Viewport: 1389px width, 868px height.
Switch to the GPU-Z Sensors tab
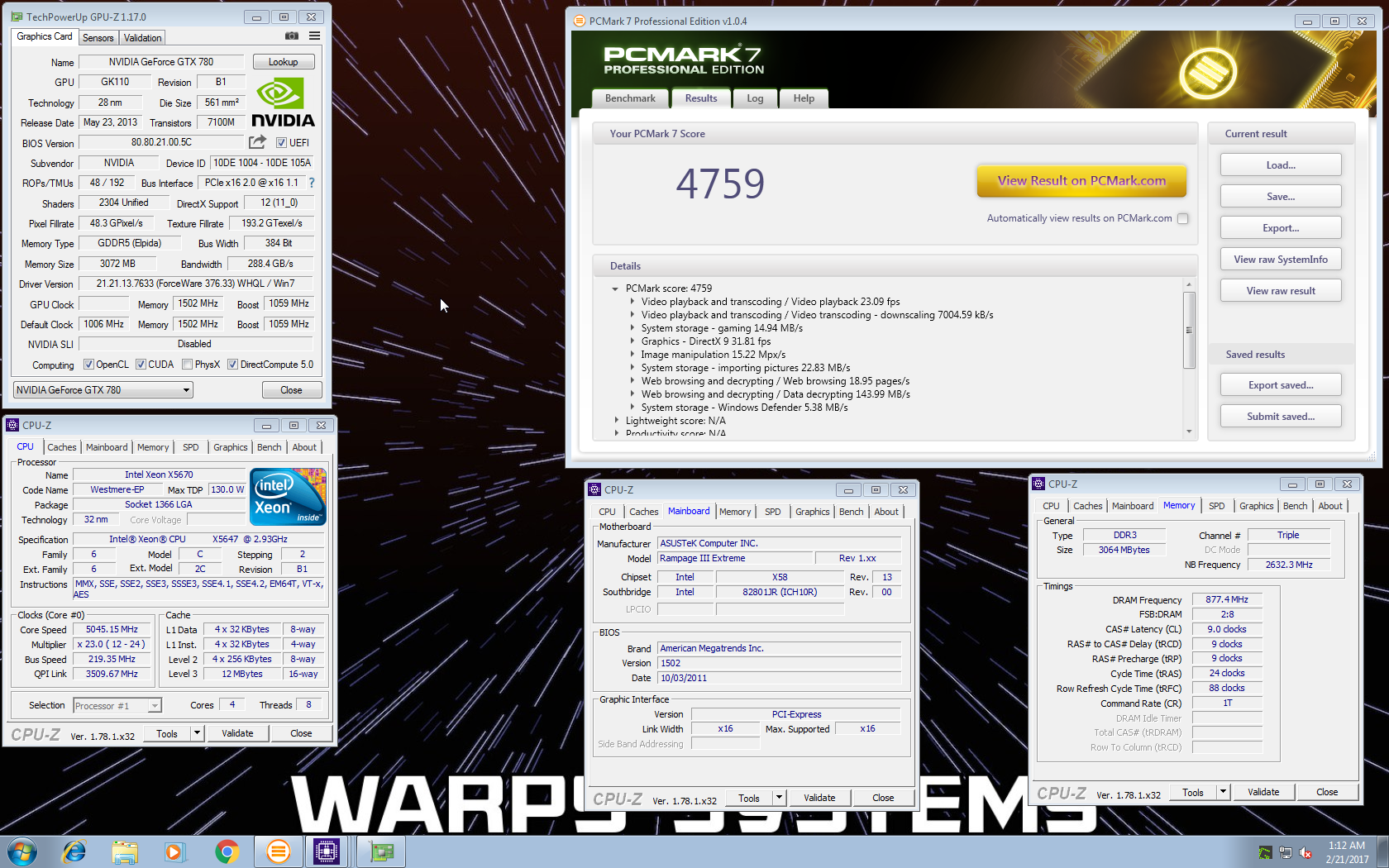point(98,38)
